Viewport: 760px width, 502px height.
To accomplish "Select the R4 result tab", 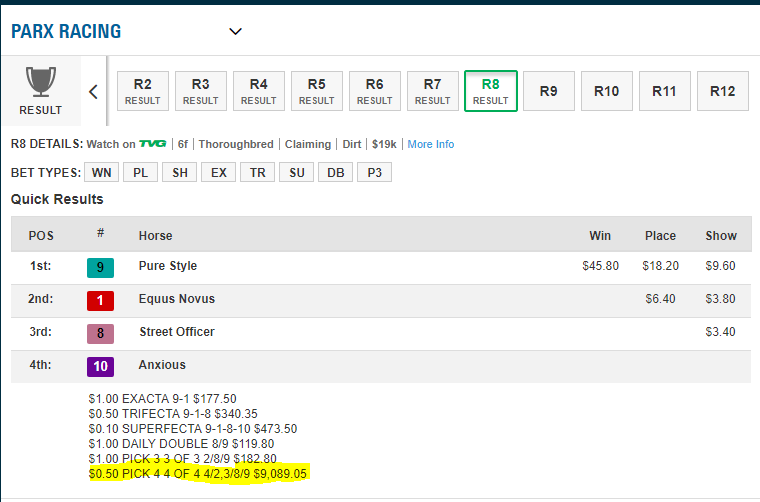I will point(259,91).
